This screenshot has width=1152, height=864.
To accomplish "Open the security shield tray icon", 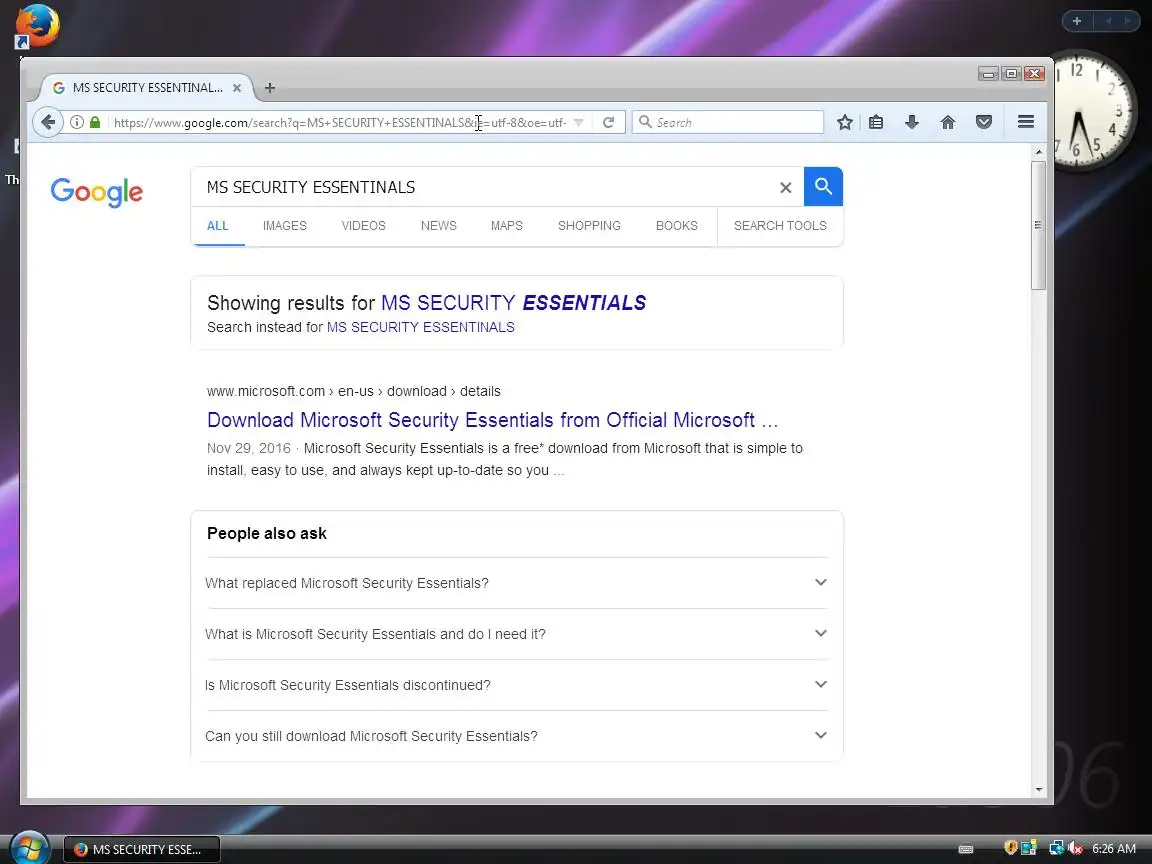I will pyautogui.click(x=1010, y=848).
